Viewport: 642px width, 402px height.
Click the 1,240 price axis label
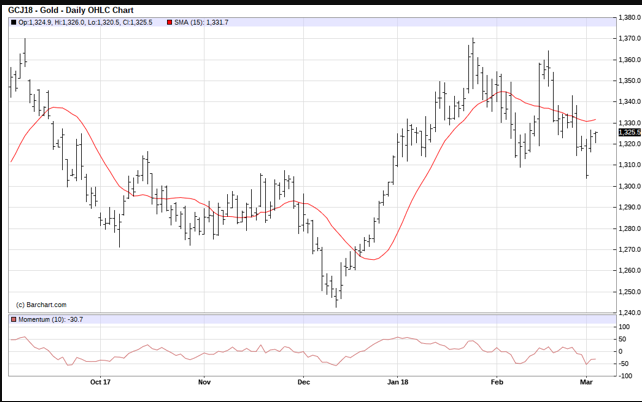point(628,313)
